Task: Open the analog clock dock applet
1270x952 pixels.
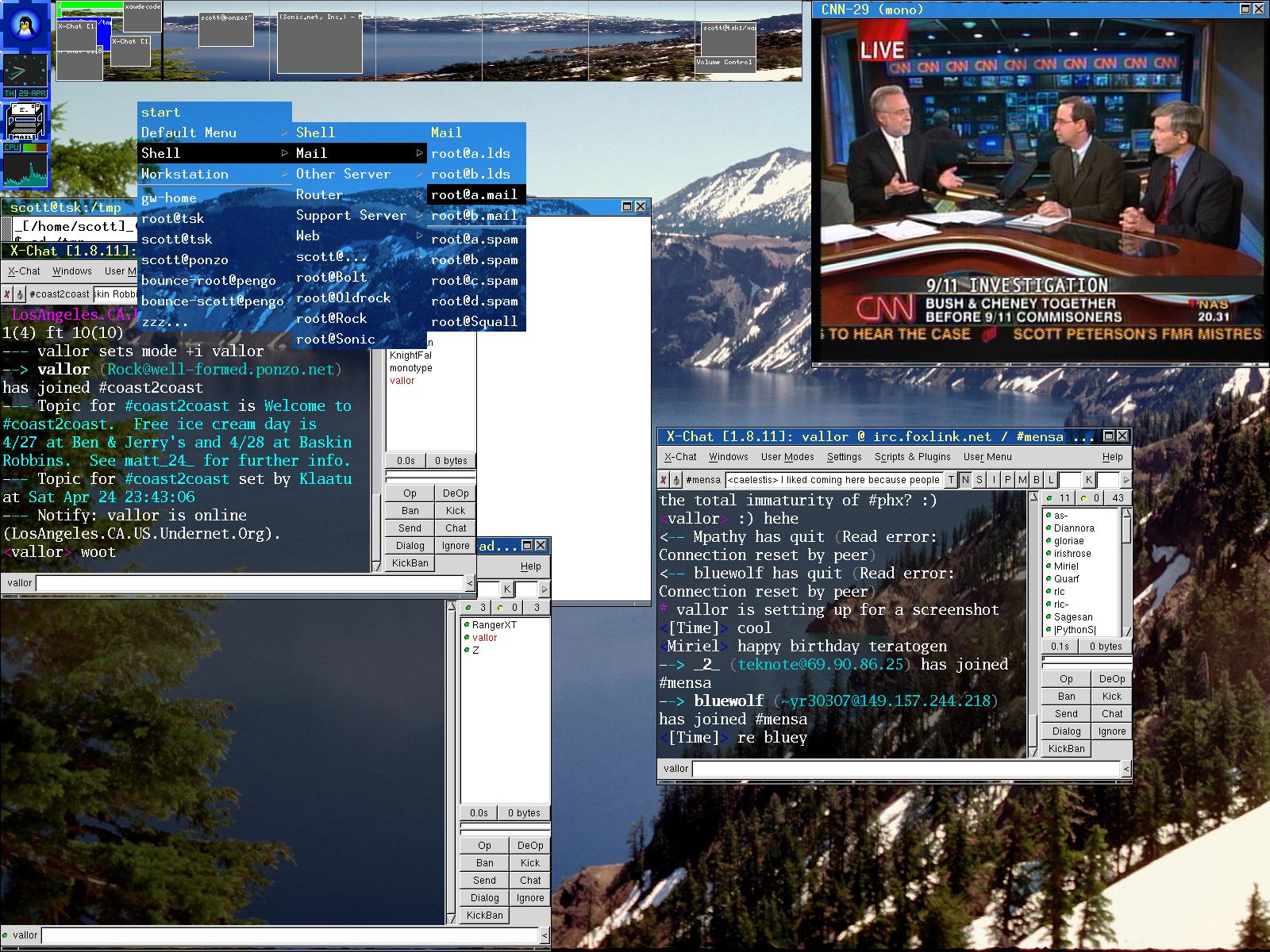Action: pyautogui.click(x=25, y=76)
